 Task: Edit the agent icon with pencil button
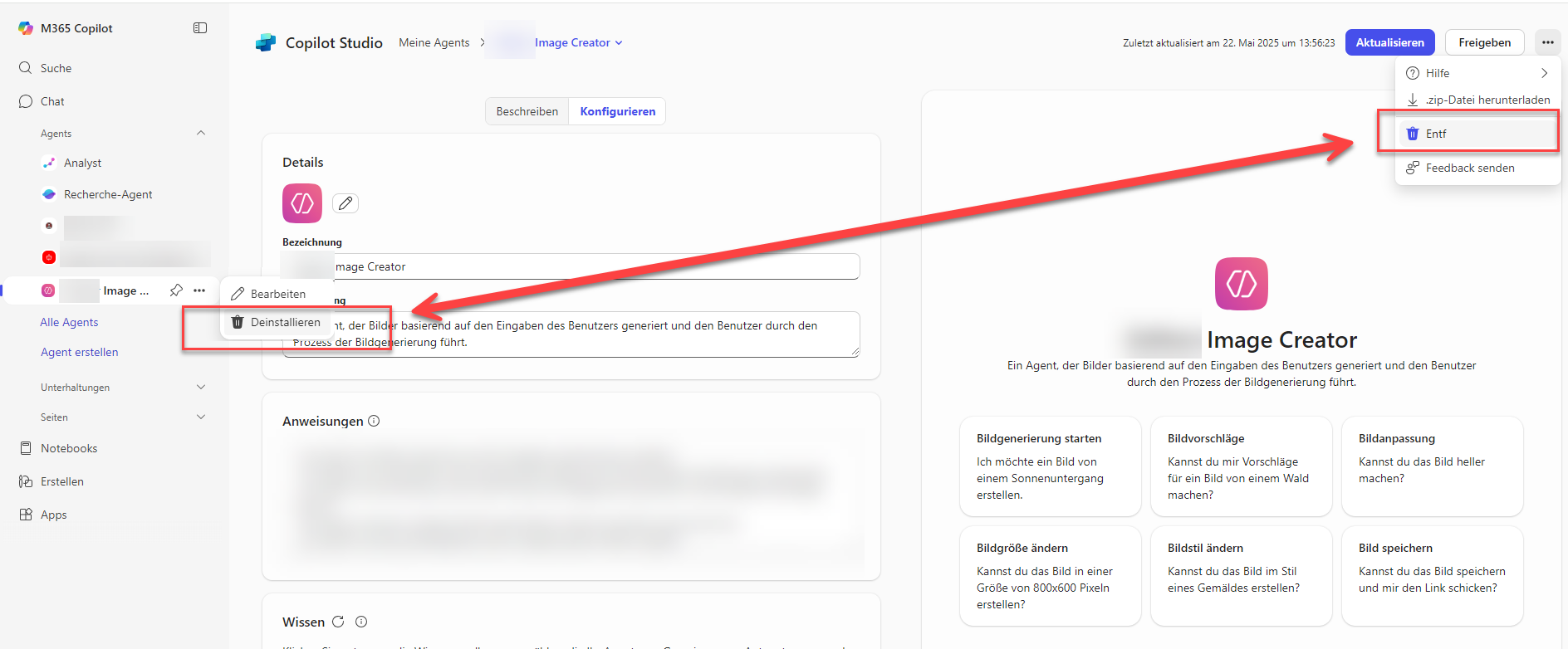(x=345, y=203)
